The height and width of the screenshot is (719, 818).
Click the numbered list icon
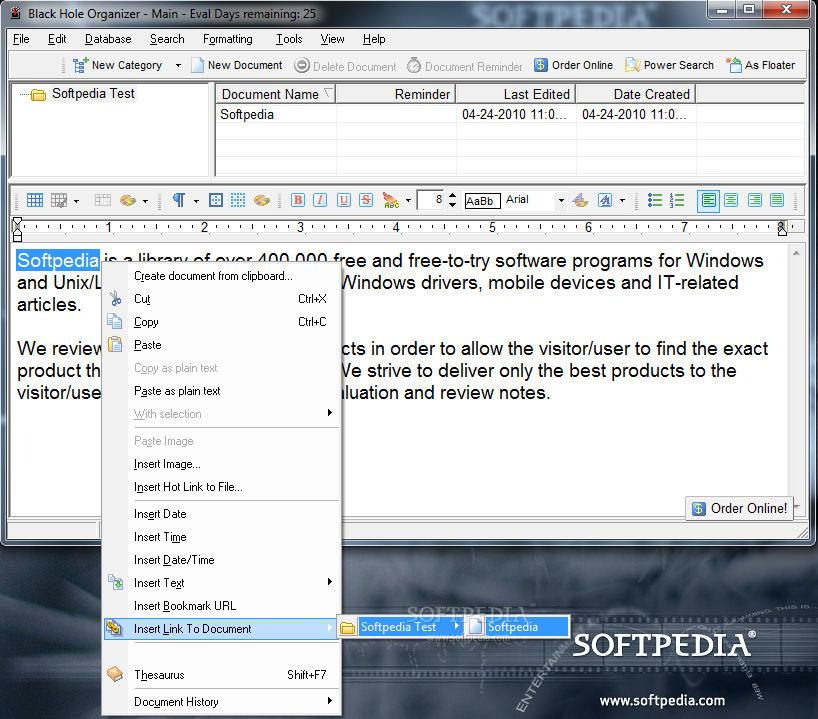click(x=677, y=200)
